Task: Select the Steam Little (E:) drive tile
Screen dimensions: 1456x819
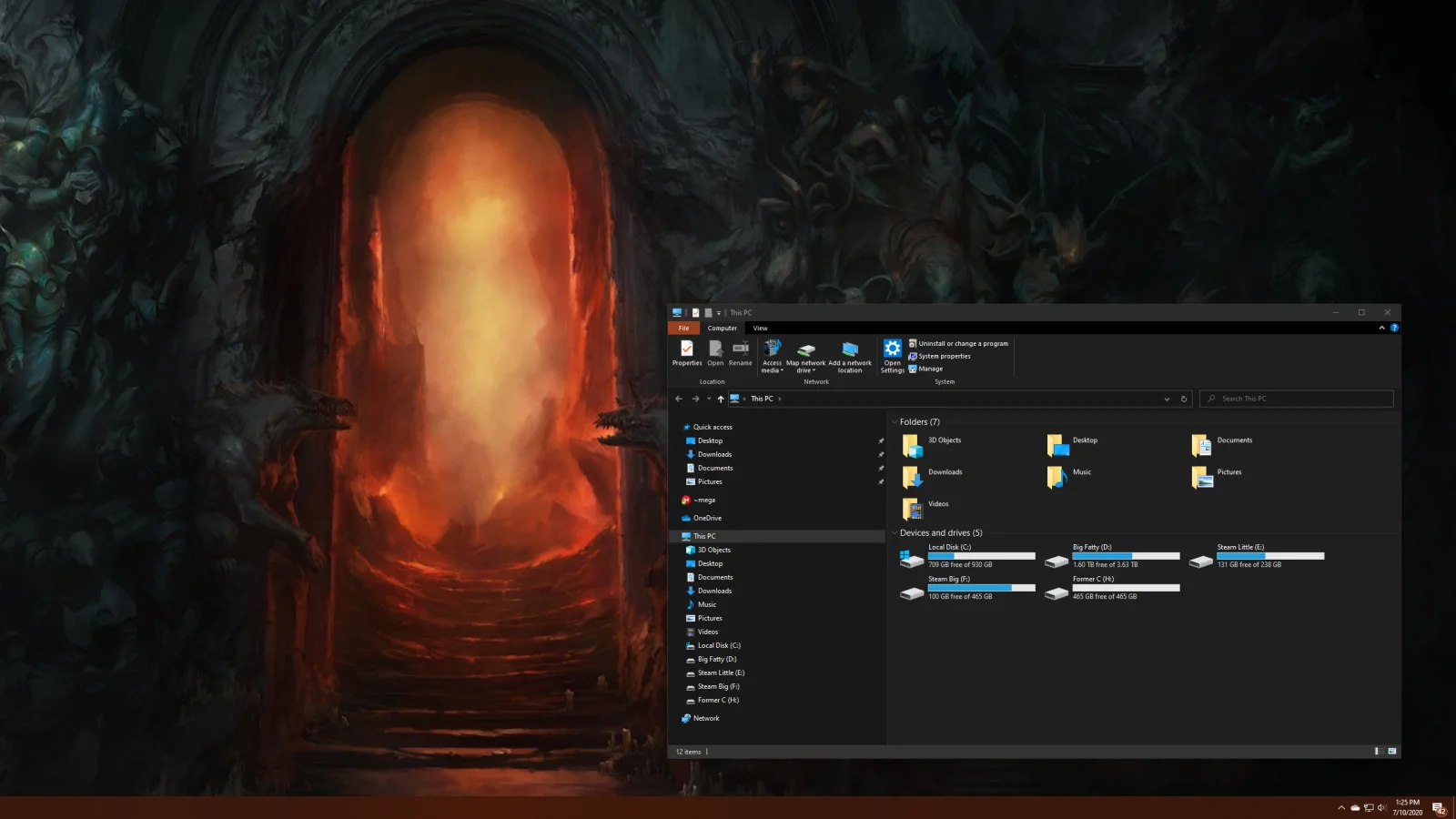Action: point(1257,556)
